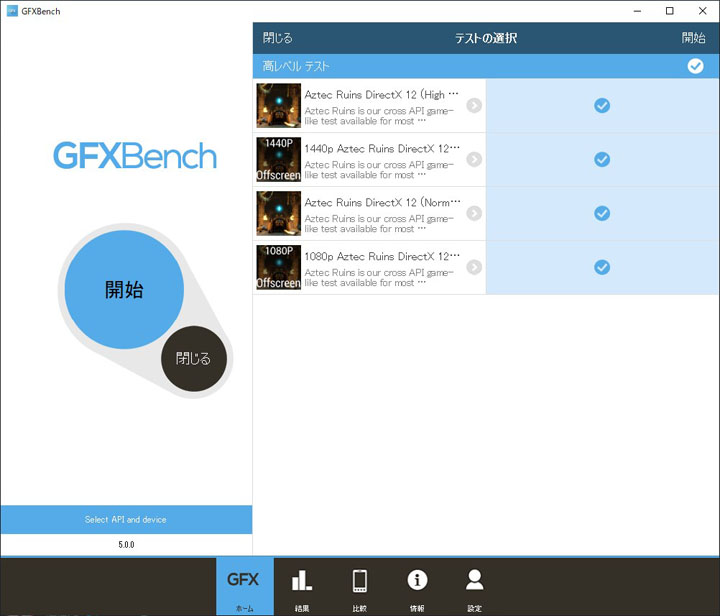The width and height of the screenshot is (720, 616).
Task: Click the 1080P Offscreen thumbnail
Action: click(279, 267)
